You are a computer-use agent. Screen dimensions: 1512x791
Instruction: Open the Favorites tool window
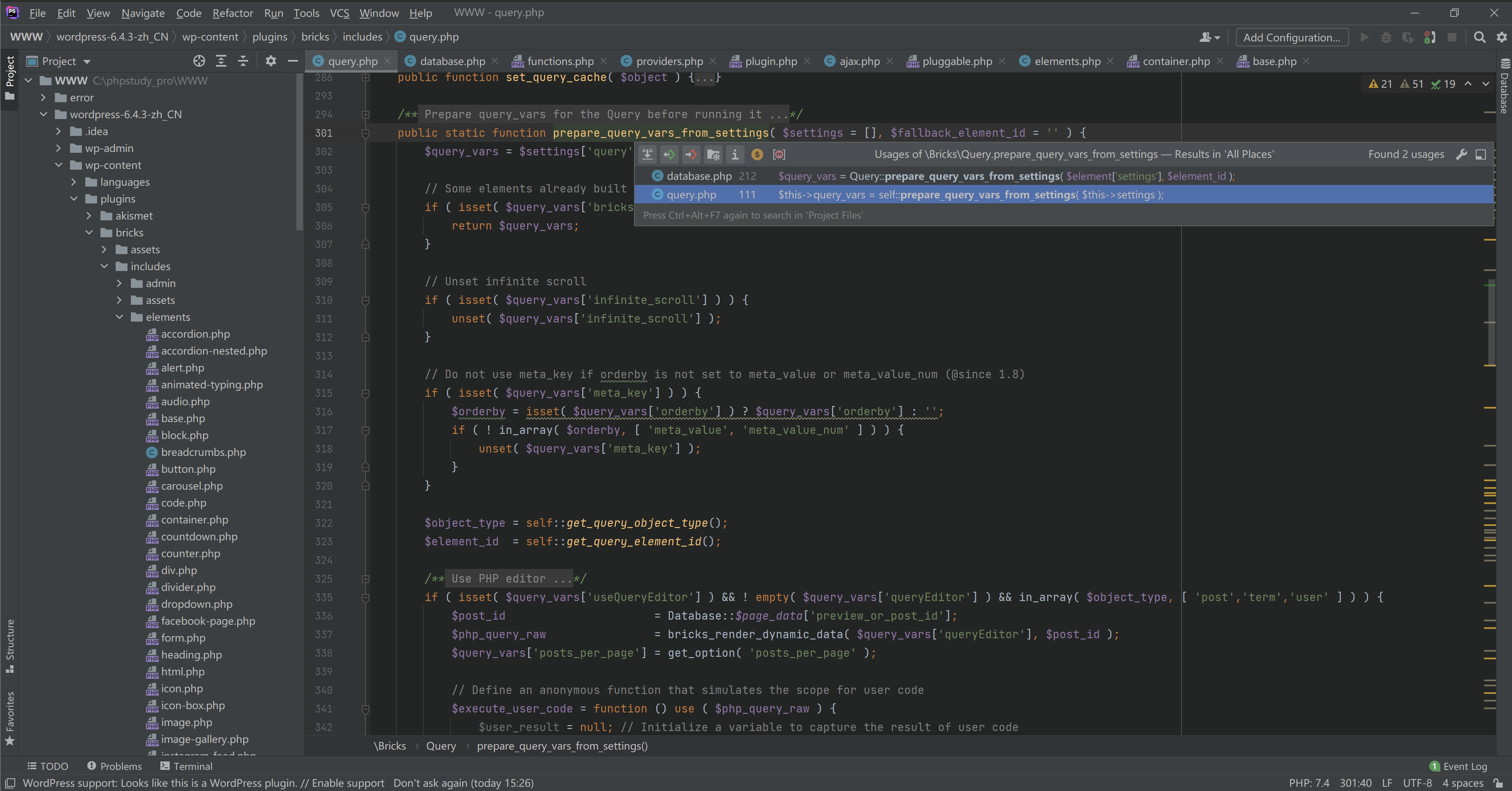pyautogui.click(x=10, y=718)
